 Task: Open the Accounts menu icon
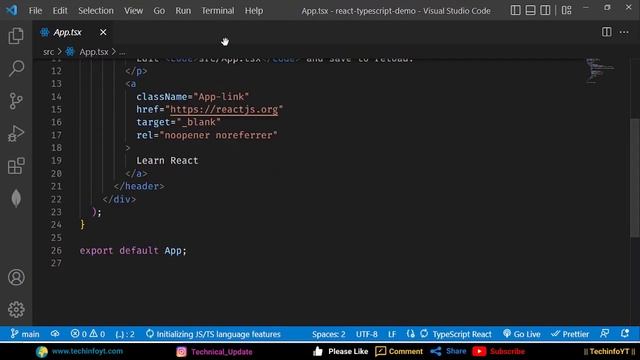click(16, 277)
